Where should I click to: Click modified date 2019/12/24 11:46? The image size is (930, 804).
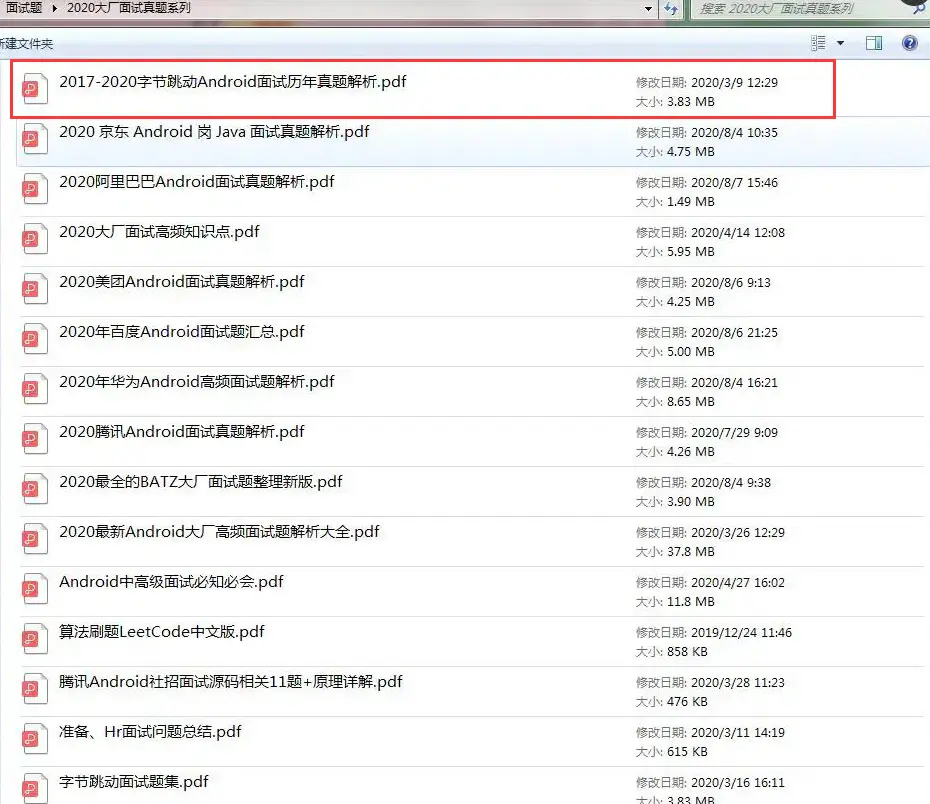pyautogui.click(x=741, y=633)
